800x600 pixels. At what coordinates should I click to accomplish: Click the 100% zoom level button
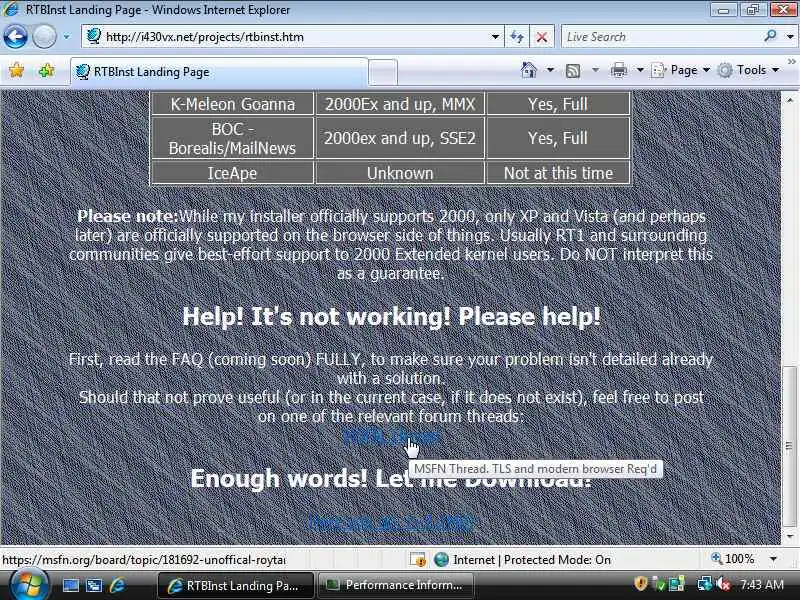pos(733,559)
